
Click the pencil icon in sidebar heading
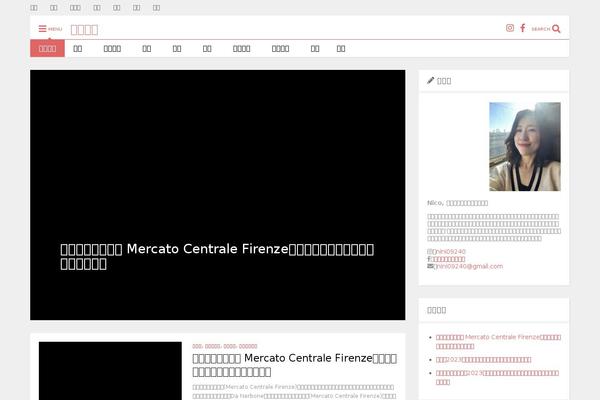[x=430, y=80]
